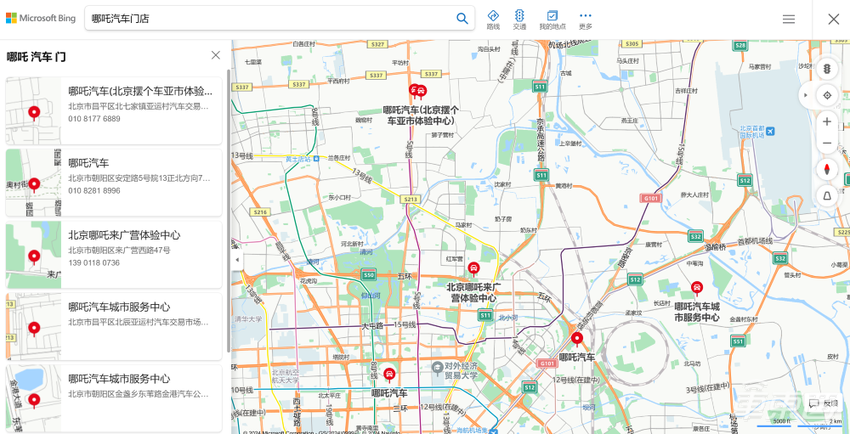This screenshot has height=434, width=850.
Task: Select the 北京哪吒来广营体验中心 result
Action: pyautogui.click(x=114, y=254)
